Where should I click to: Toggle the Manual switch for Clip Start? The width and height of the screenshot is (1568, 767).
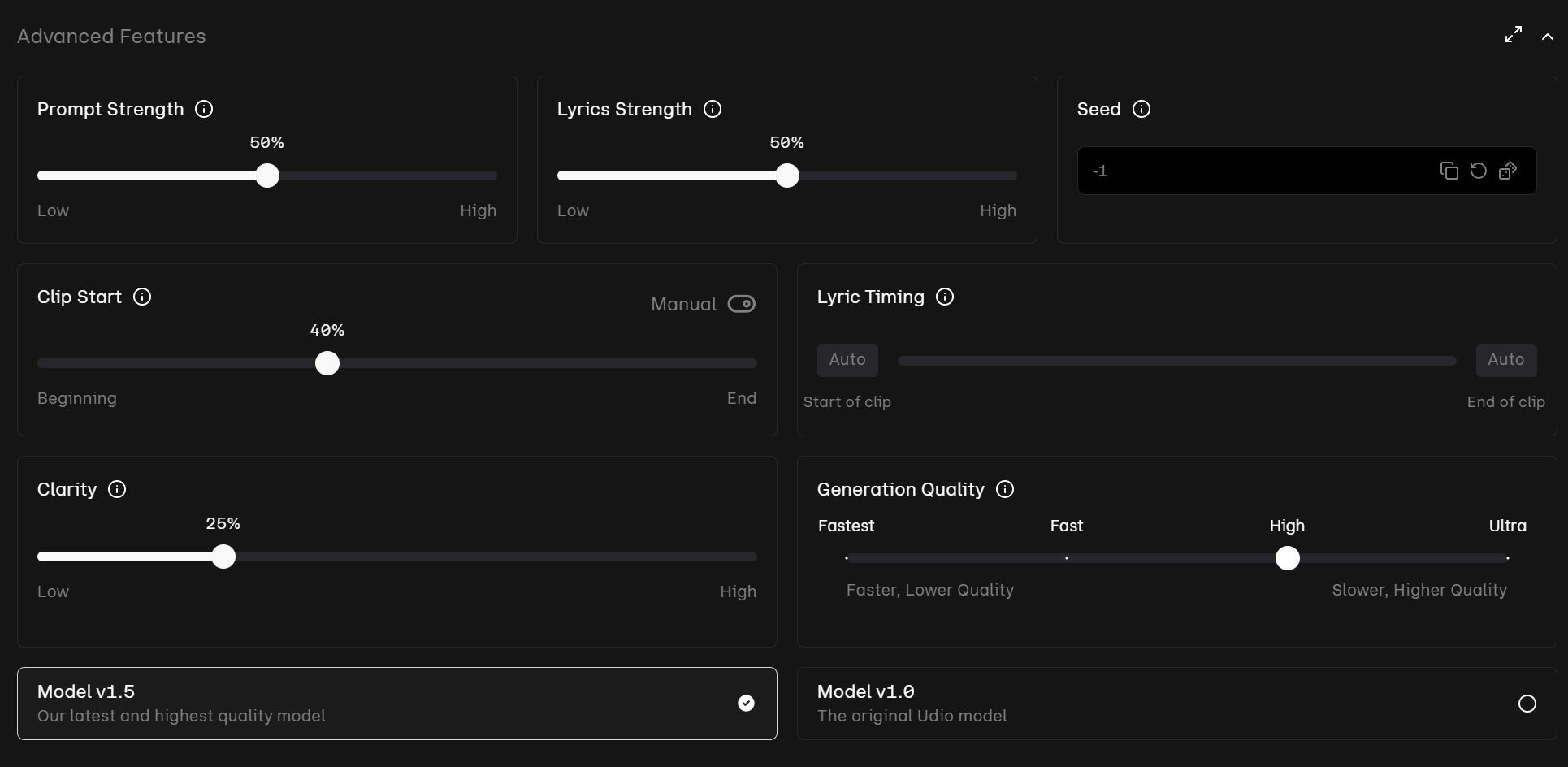[741, 304]
